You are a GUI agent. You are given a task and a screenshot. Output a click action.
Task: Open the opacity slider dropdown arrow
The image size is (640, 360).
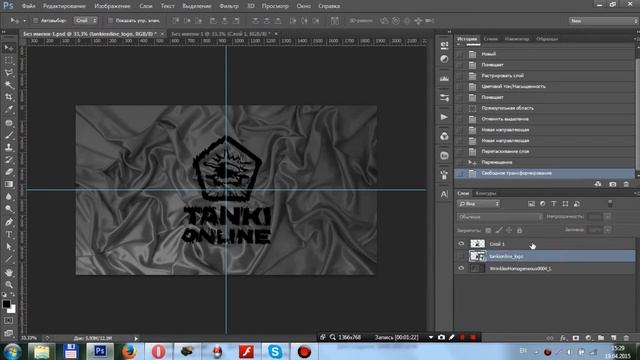(608, 217)
